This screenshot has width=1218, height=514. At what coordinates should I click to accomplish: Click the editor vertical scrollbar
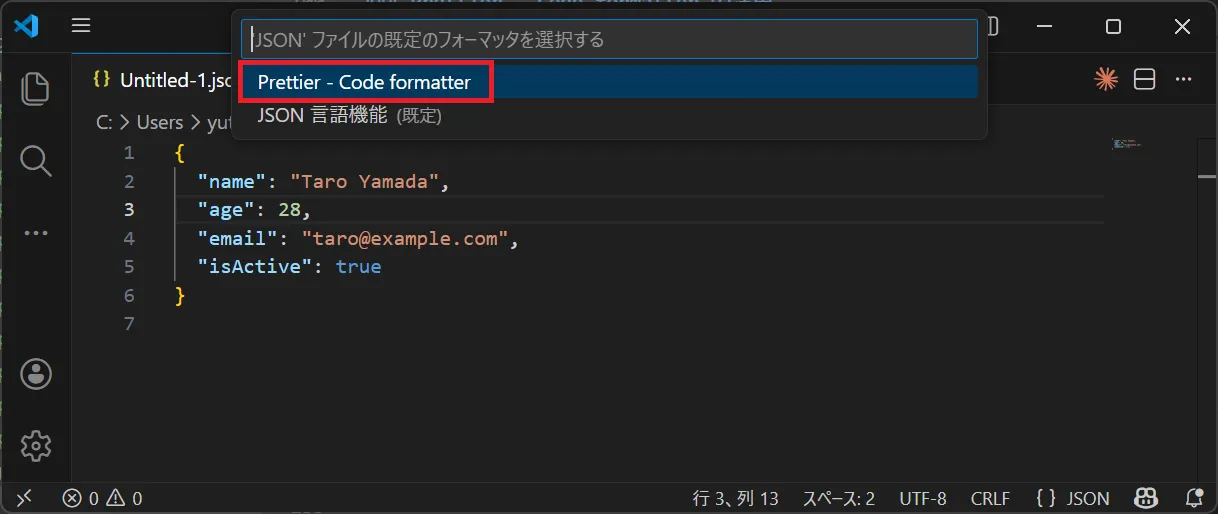point(1207,310)
